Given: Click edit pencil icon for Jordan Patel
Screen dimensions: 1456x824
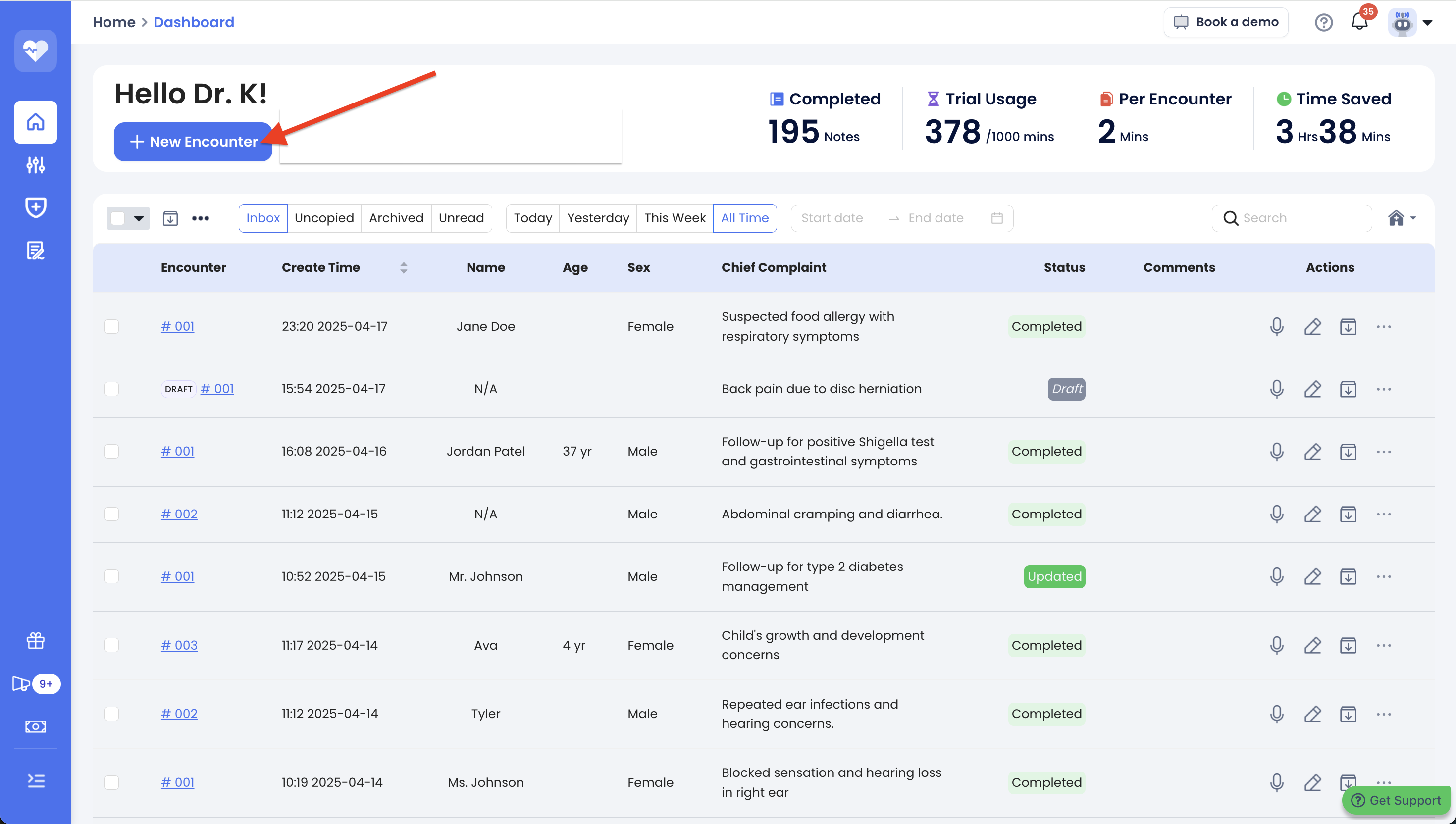Looking at the screenshot, I should pyautogui.click(x=1312, y=452).
